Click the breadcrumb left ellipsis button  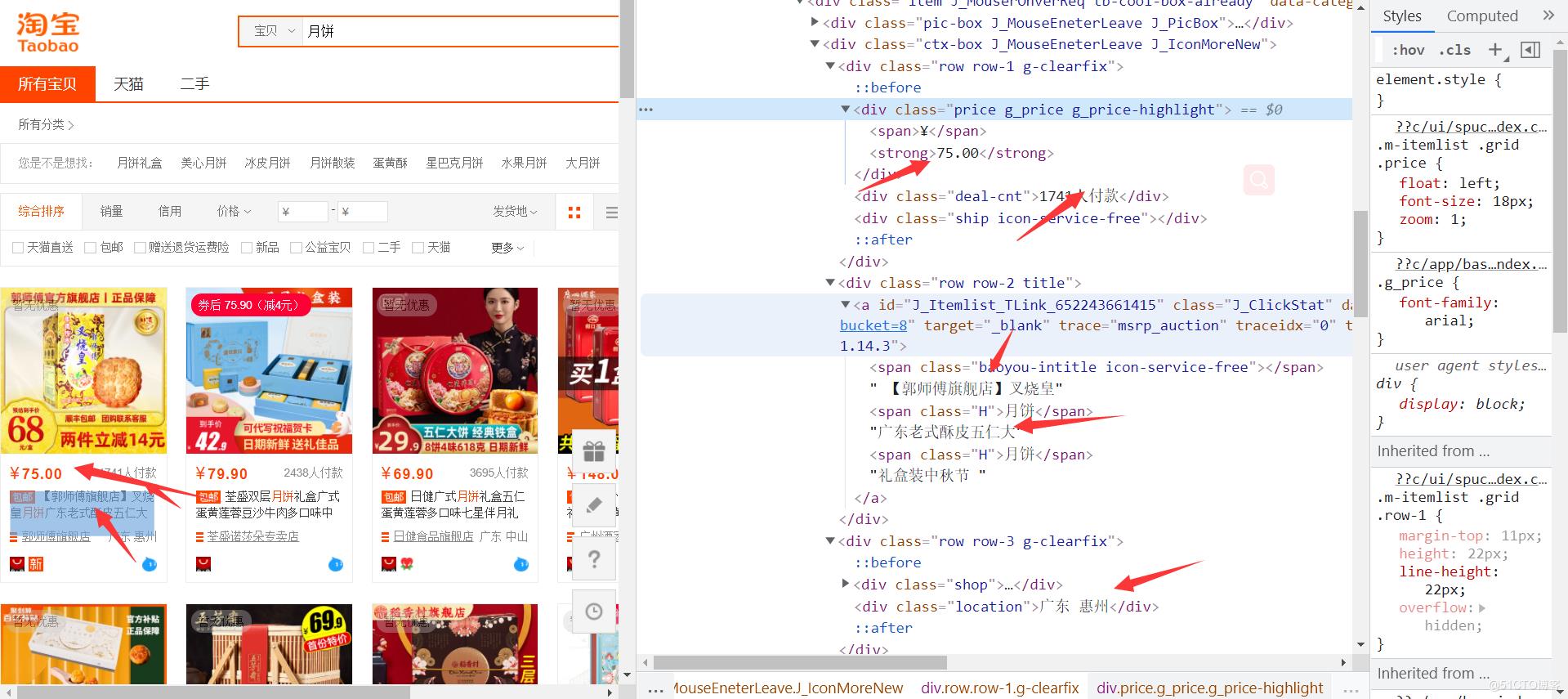[x=655, y=689]
